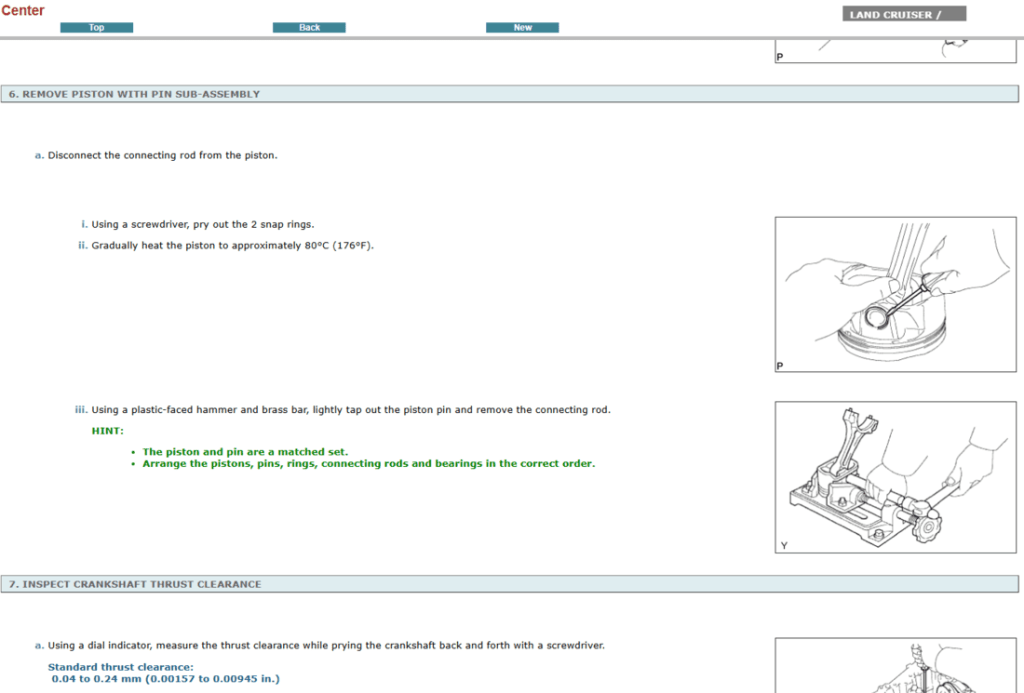Click the Top navigation button
The image size is (1024, 693).
click(96, 27)
